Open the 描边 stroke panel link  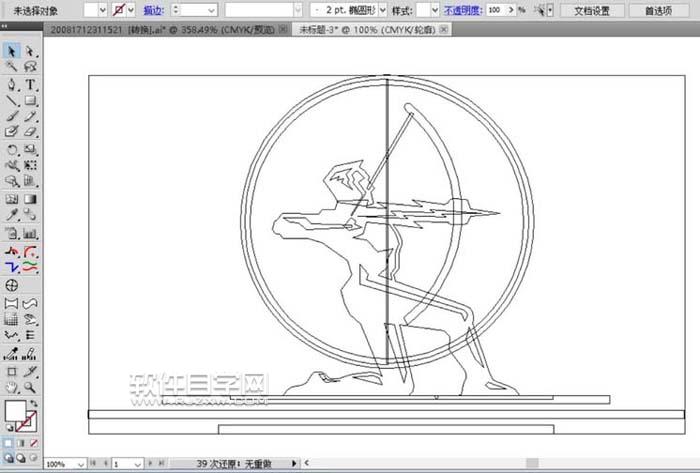[x=154, y=10]
